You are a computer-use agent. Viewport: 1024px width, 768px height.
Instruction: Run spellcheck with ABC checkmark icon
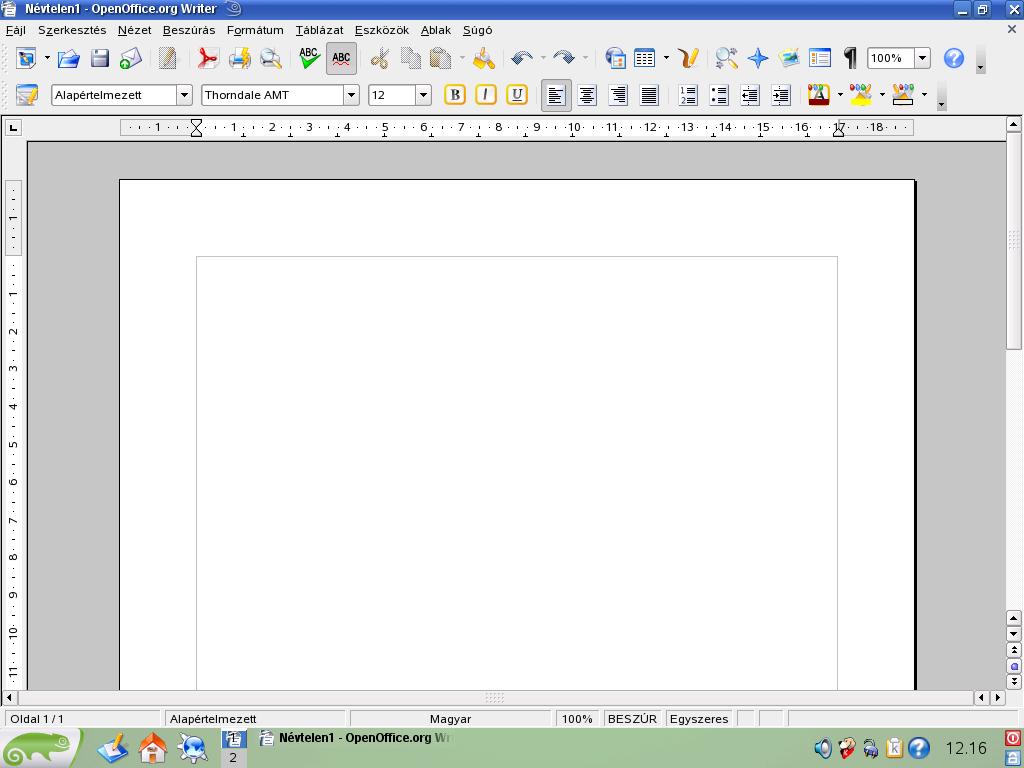[309, 58]
